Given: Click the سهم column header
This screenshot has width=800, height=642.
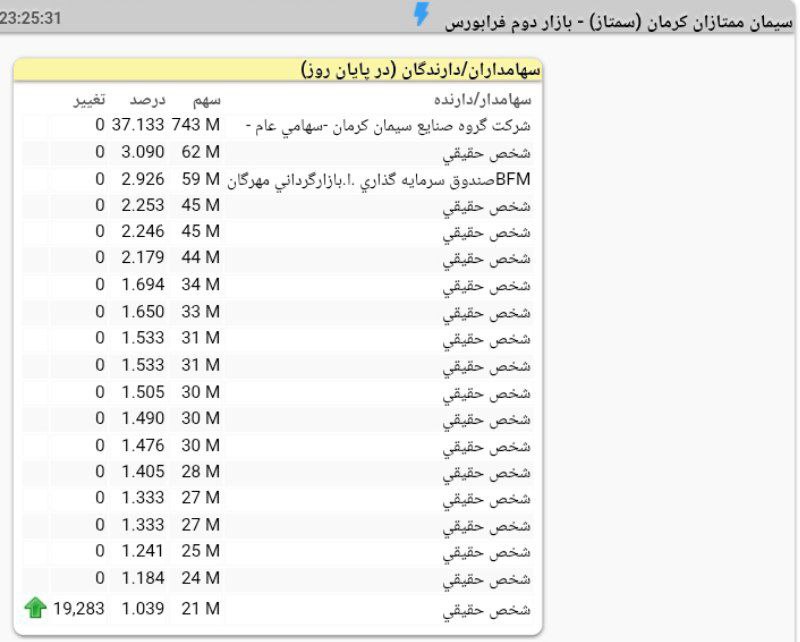Looking at the screenshot, I should point(206,99).
